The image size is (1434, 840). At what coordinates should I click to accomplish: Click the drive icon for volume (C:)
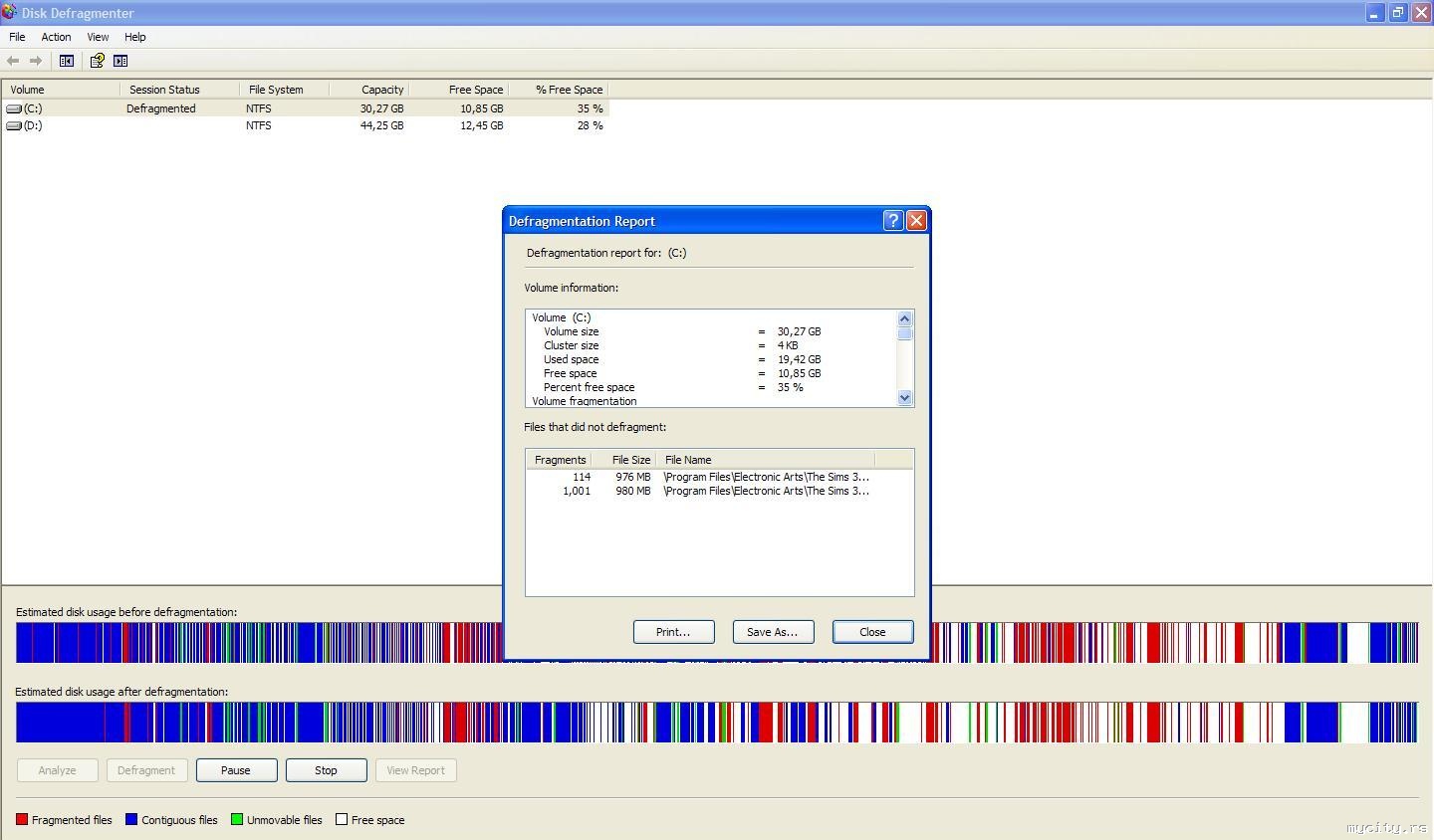point(14,108)
